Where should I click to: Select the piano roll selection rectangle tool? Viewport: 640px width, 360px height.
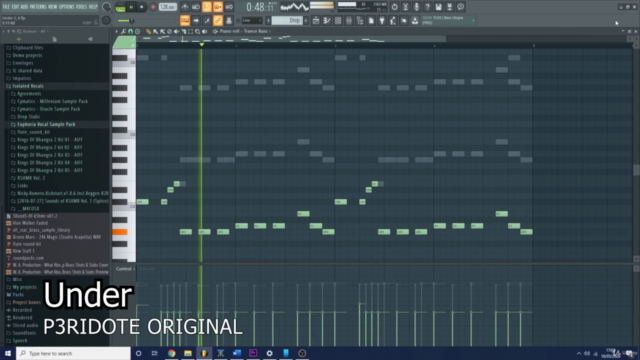click(191, 31)
